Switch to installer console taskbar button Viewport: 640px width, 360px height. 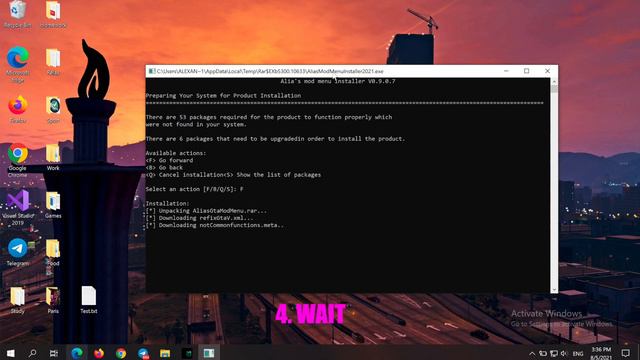209,353
